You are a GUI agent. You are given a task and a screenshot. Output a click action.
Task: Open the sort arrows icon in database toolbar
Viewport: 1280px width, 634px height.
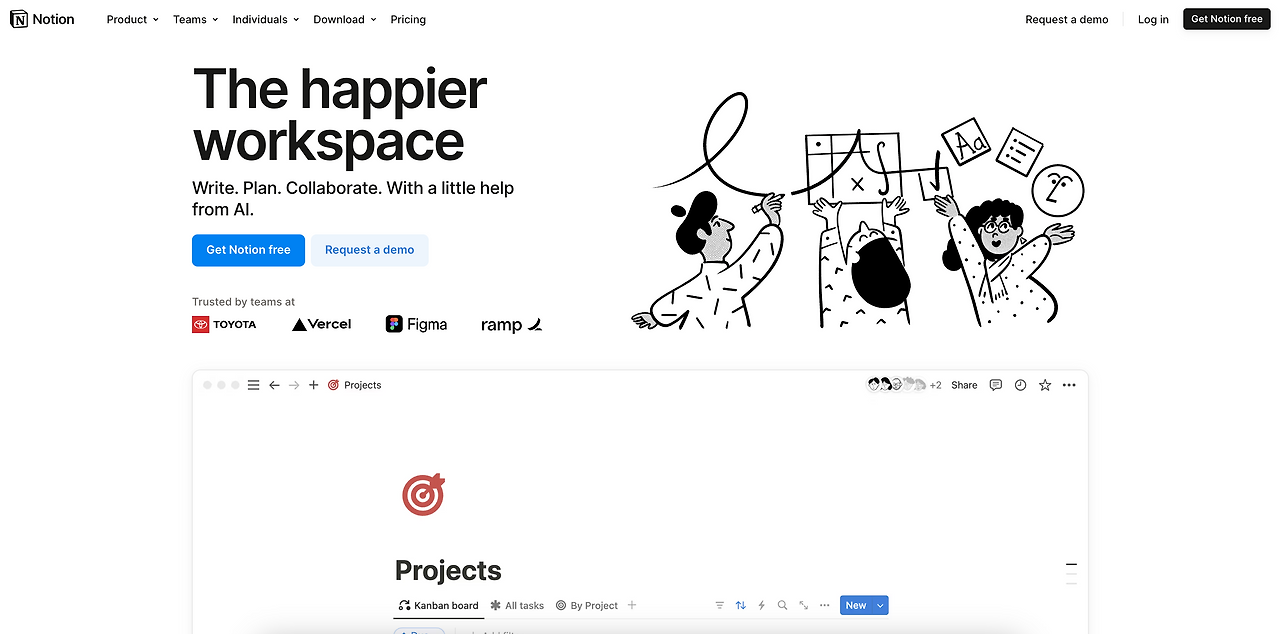click(x=741, y=605)
